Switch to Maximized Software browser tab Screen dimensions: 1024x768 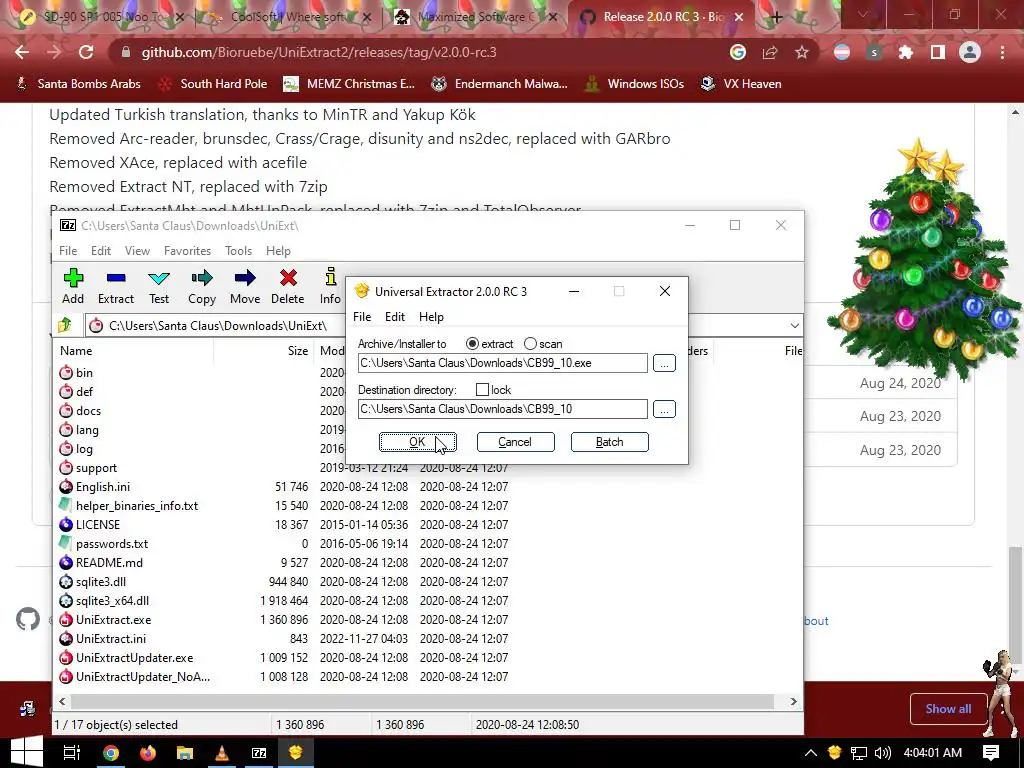475,17
